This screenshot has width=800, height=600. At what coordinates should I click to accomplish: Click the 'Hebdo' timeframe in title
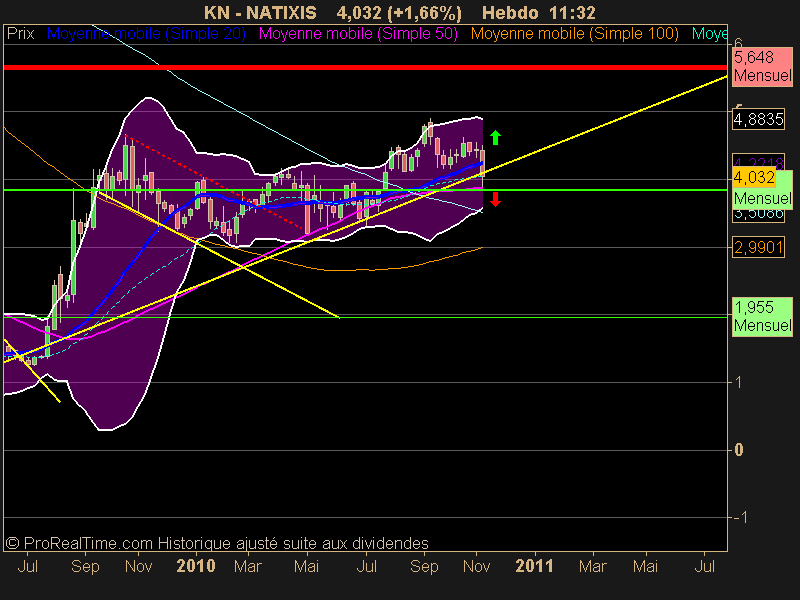click(x=510, y=13)
